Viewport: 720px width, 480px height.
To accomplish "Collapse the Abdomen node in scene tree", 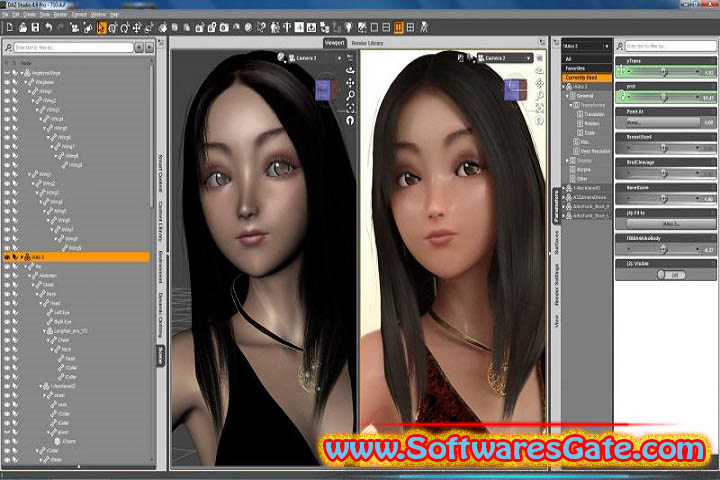I will tap(29, 276).
